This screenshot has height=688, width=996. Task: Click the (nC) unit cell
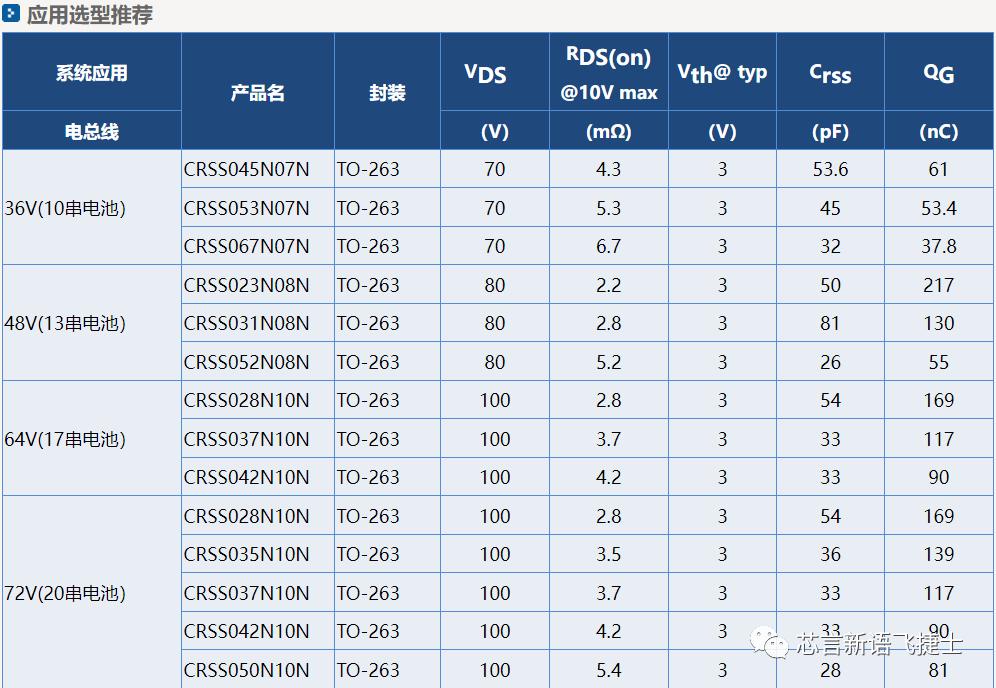coord(939,131)
